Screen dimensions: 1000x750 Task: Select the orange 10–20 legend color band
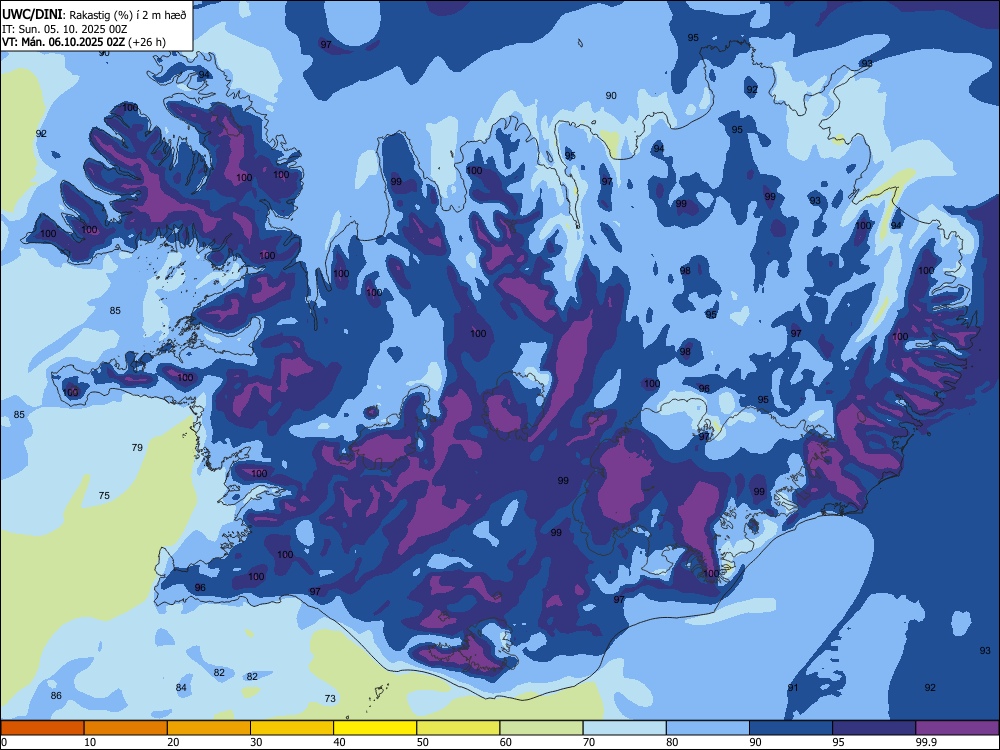[x=126, y=728]
